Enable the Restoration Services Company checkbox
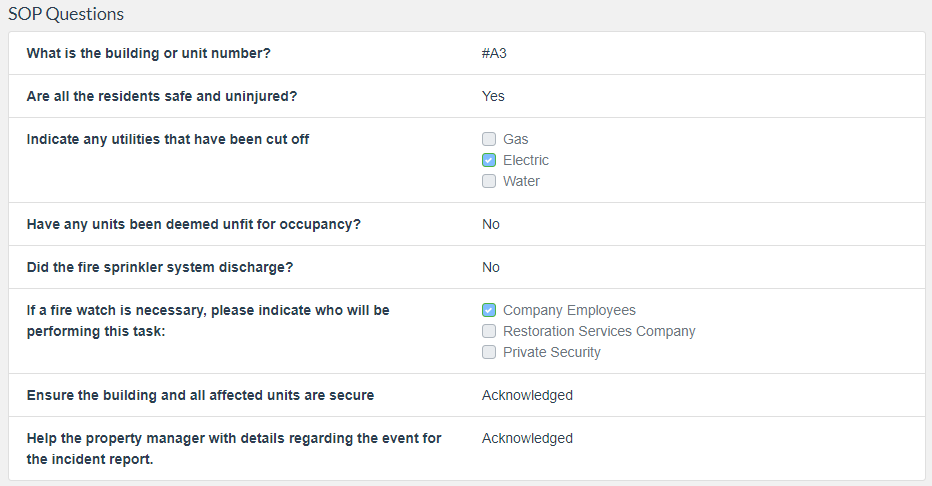This screenshot has width=932, height=486. coord(489,331)
